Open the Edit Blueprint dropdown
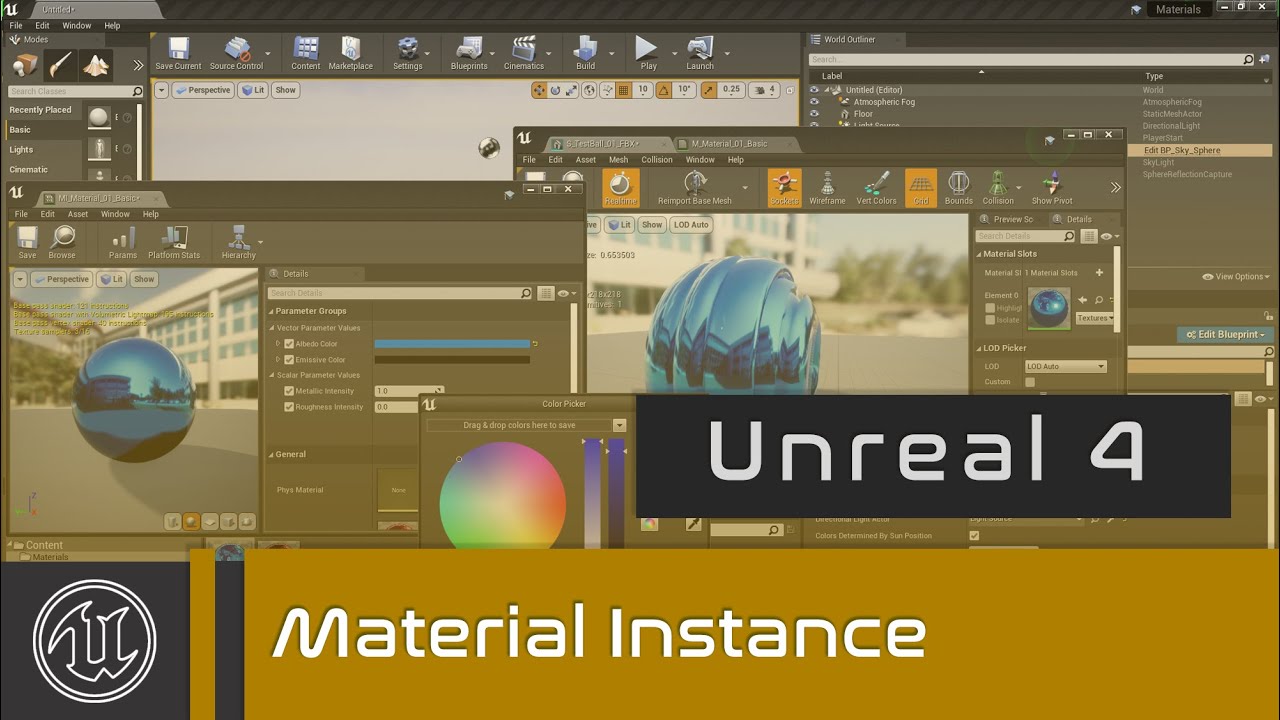Image resolution: width=1280 pixels, height=720 pixels. [1224, 335]
